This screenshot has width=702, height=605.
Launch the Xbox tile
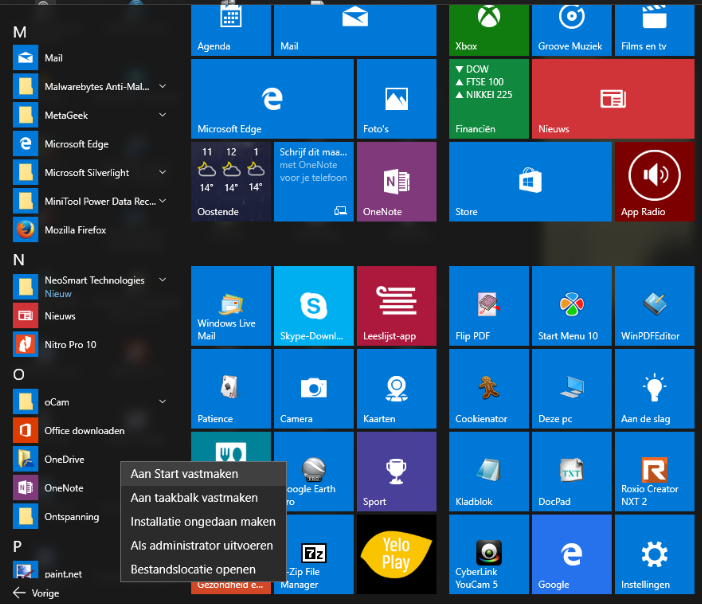point(489,27)
